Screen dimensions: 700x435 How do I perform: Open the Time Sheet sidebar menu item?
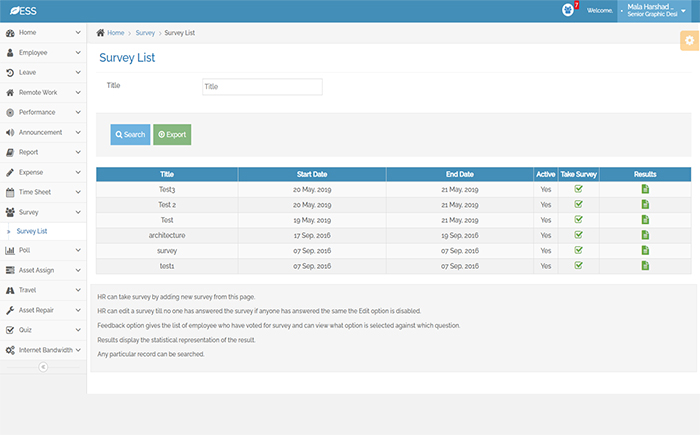(x=43, y=192)
